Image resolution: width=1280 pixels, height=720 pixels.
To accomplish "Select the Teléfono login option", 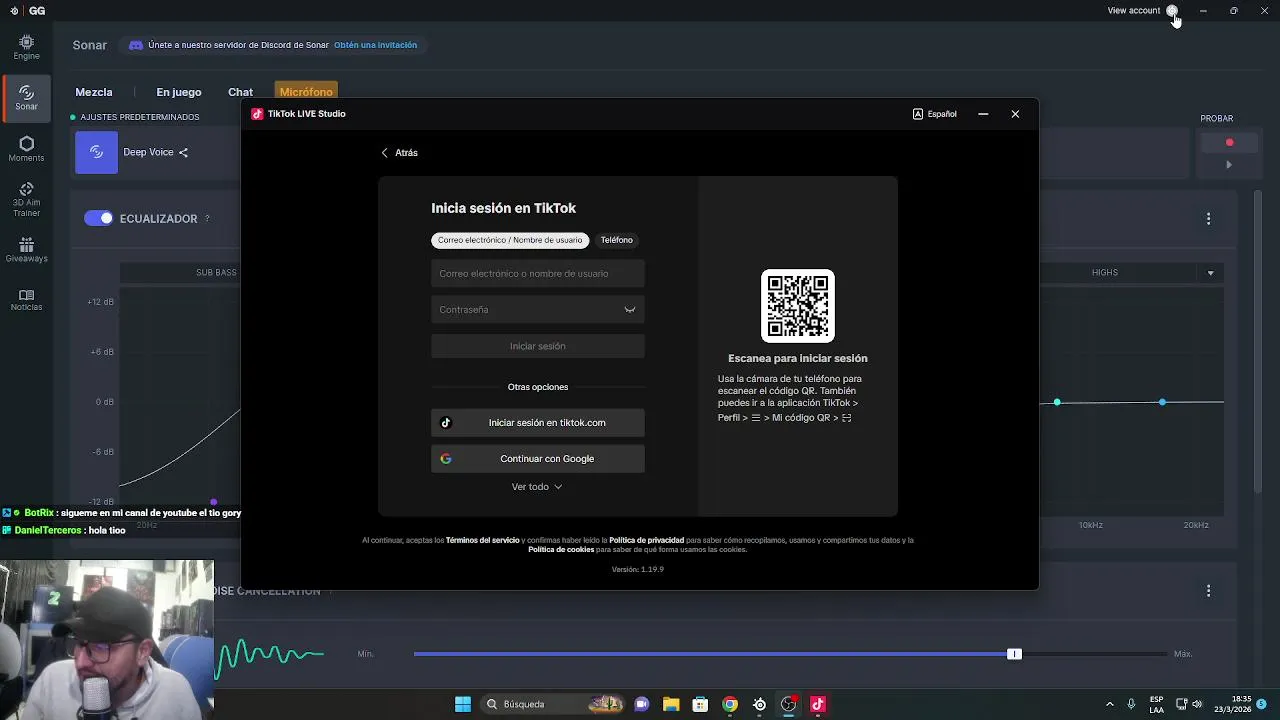I will pos(616,240).
